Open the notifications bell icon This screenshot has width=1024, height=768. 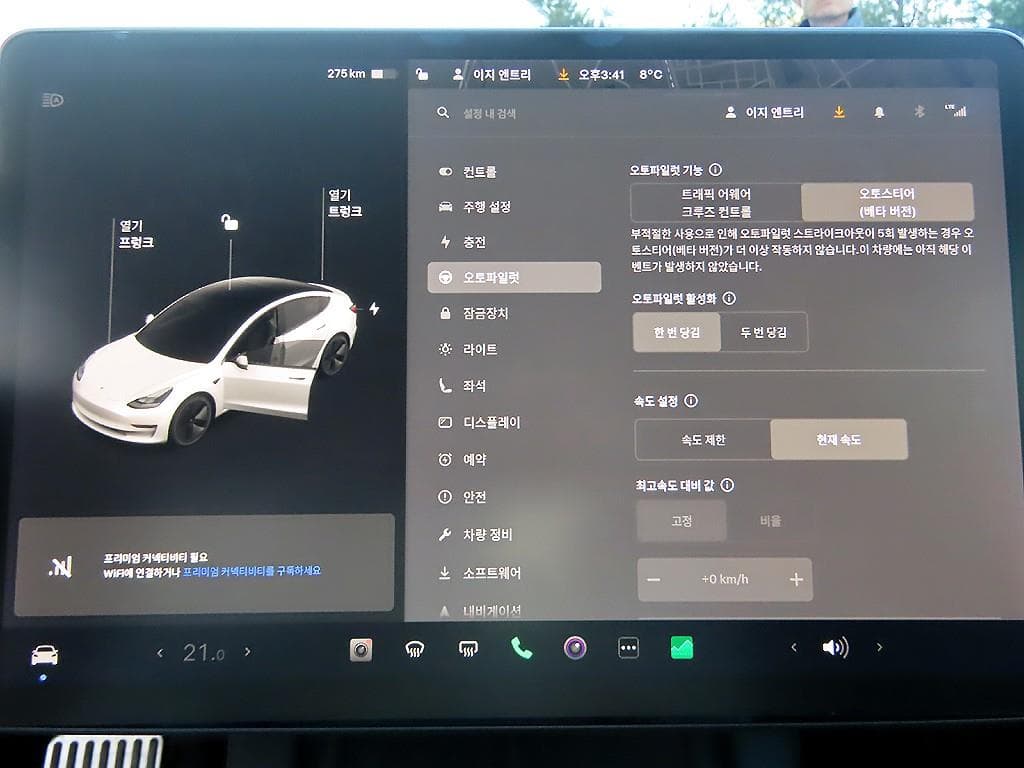pos(879,112)
